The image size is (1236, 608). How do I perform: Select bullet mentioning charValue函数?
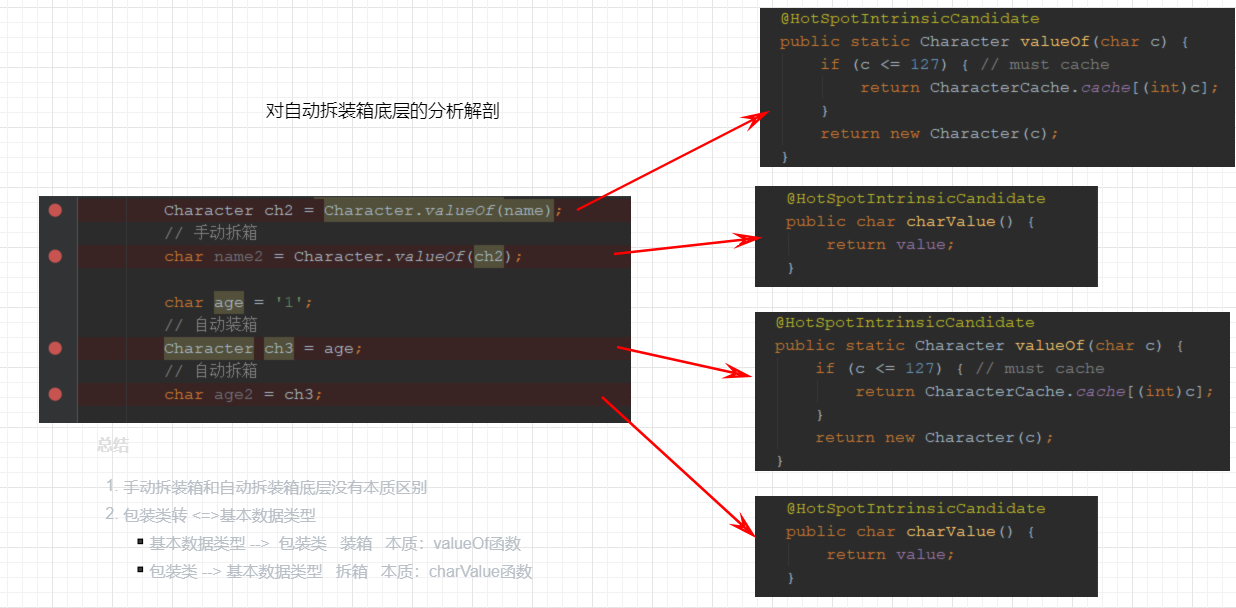341,572
